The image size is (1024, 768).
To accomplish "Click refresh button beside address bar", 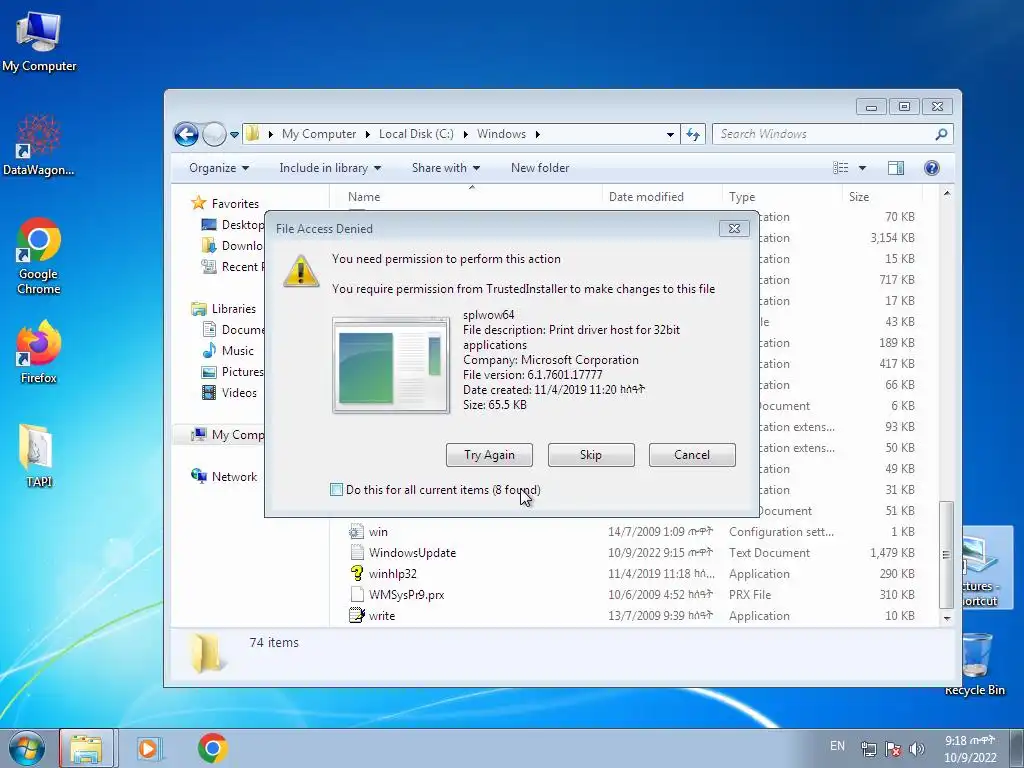I will (693, 135).
